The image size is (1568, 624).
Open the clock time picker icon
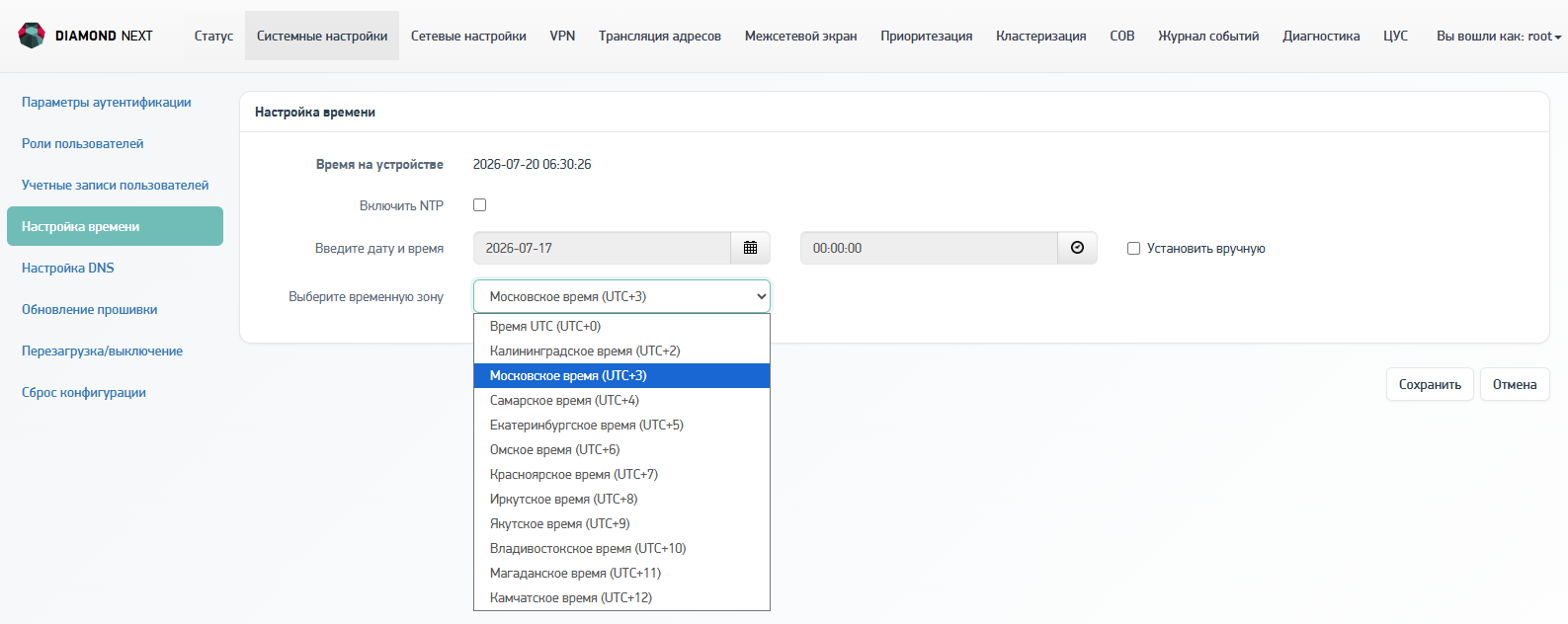tap(1077, 248)
